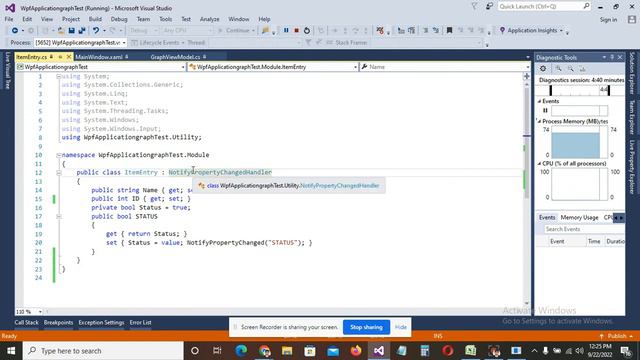Close the ItemEntry.cs tab
The width and height of the screenshot is (640, 360).
pos(69,57)
